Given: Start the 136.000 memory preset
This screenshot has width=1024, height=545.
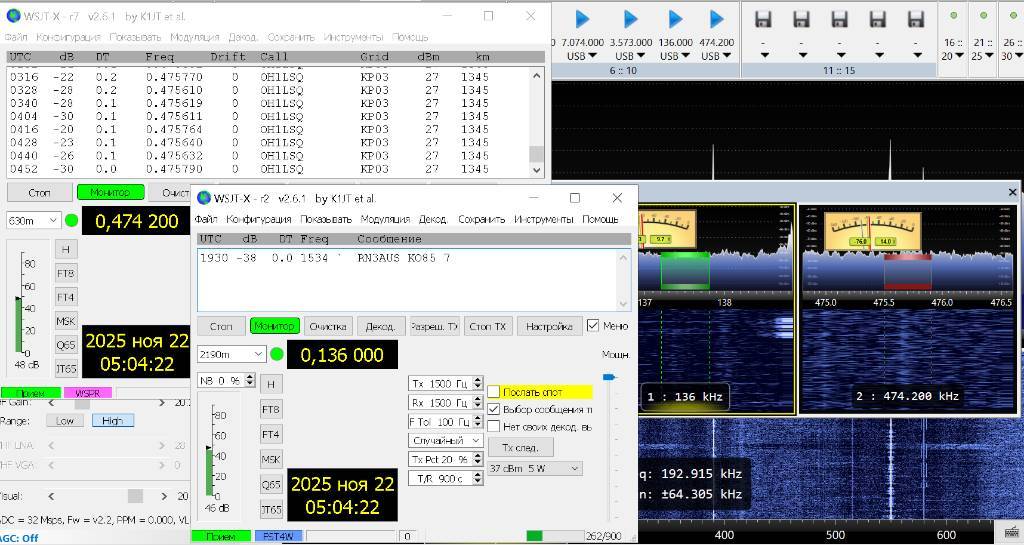Looking at the screenshot, I should click(675, 19).
